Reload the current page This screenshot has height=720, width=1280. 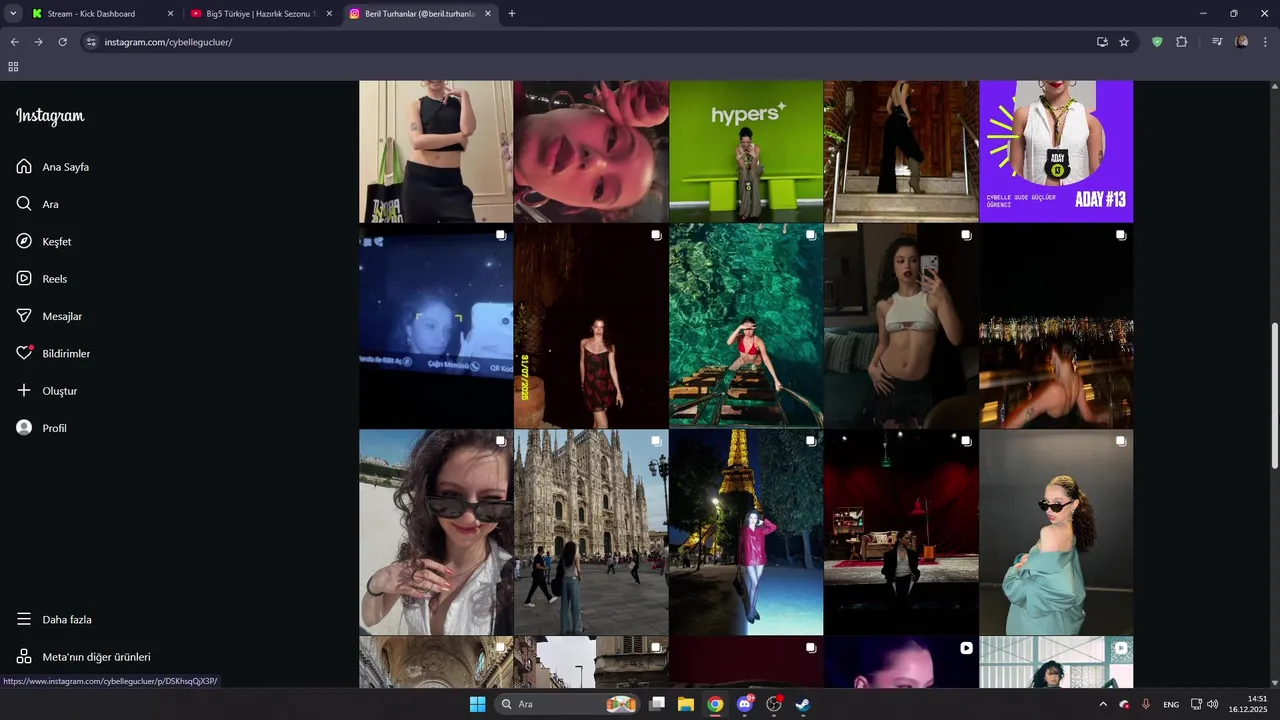click(x=62, y=42)
